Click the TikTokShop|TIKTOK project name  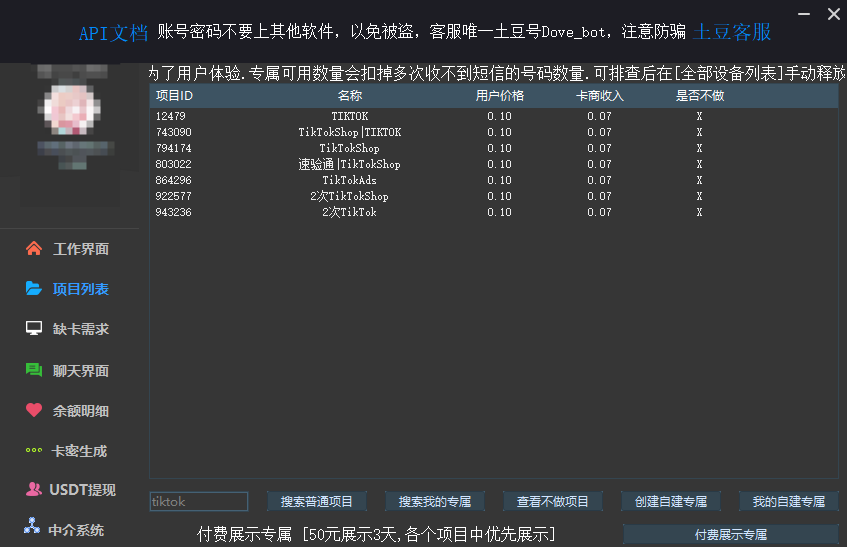pos(349,132)
